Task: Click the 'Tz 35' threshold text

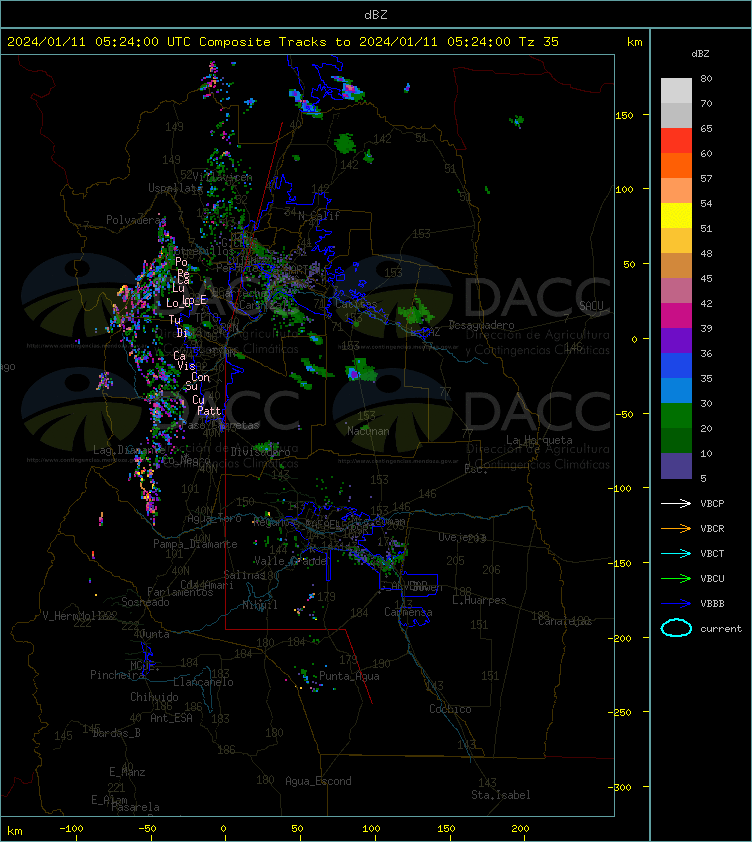Action: (x=539, y=42)
